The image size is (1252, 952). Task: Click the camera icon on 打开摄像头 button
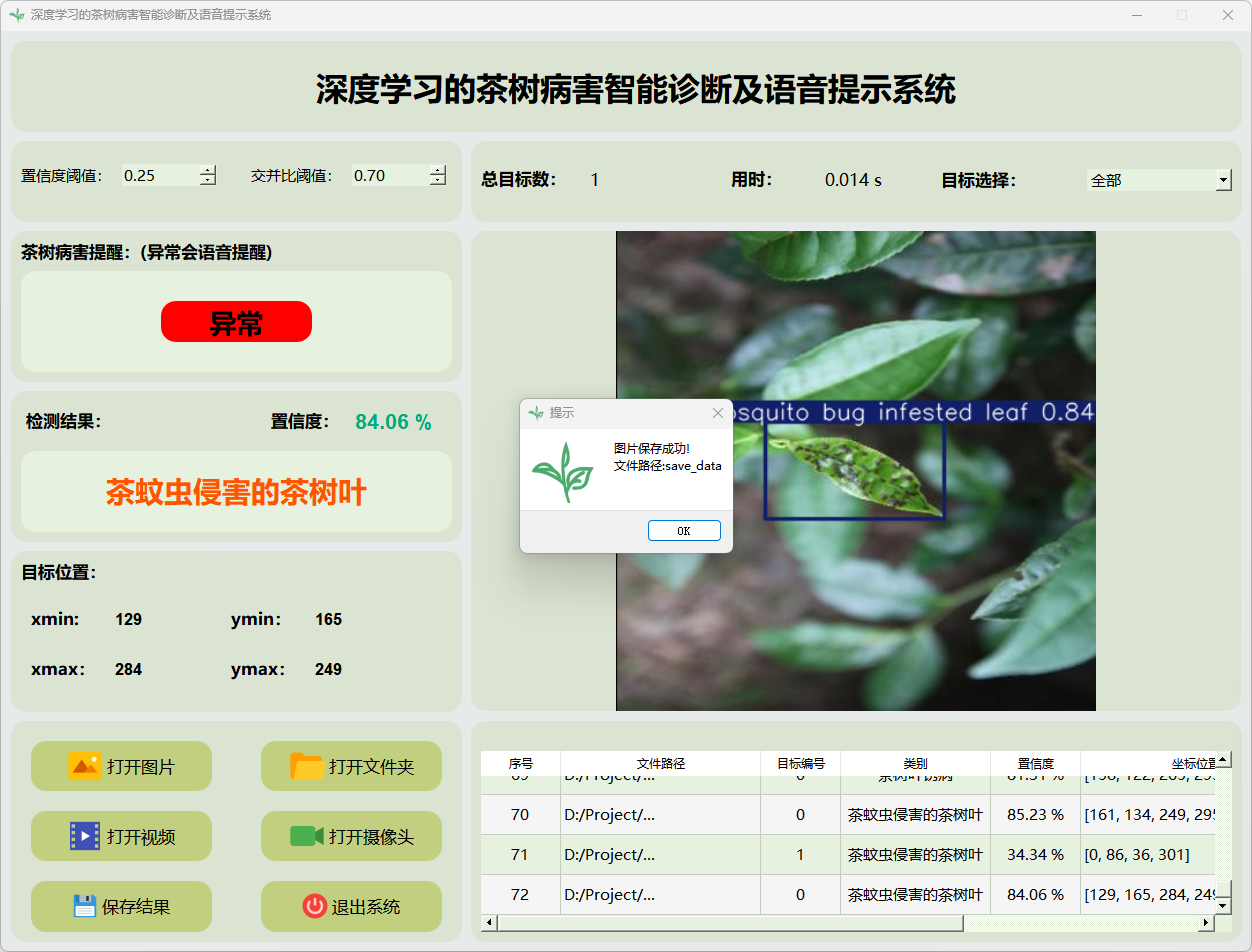point(307,836)
